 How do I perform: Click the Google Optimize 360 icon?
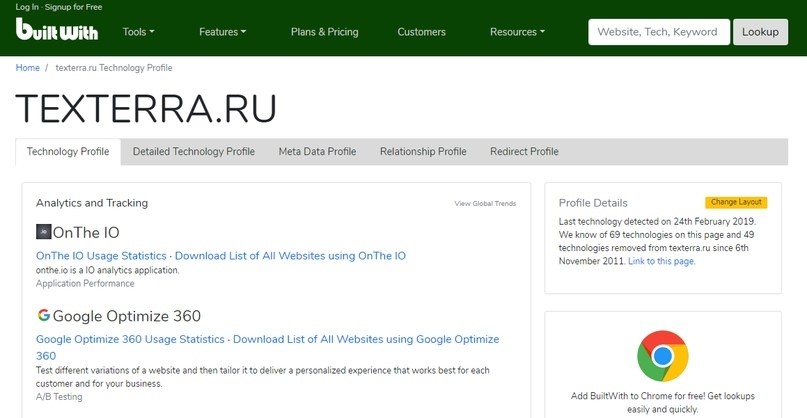[x=43, y=316]
